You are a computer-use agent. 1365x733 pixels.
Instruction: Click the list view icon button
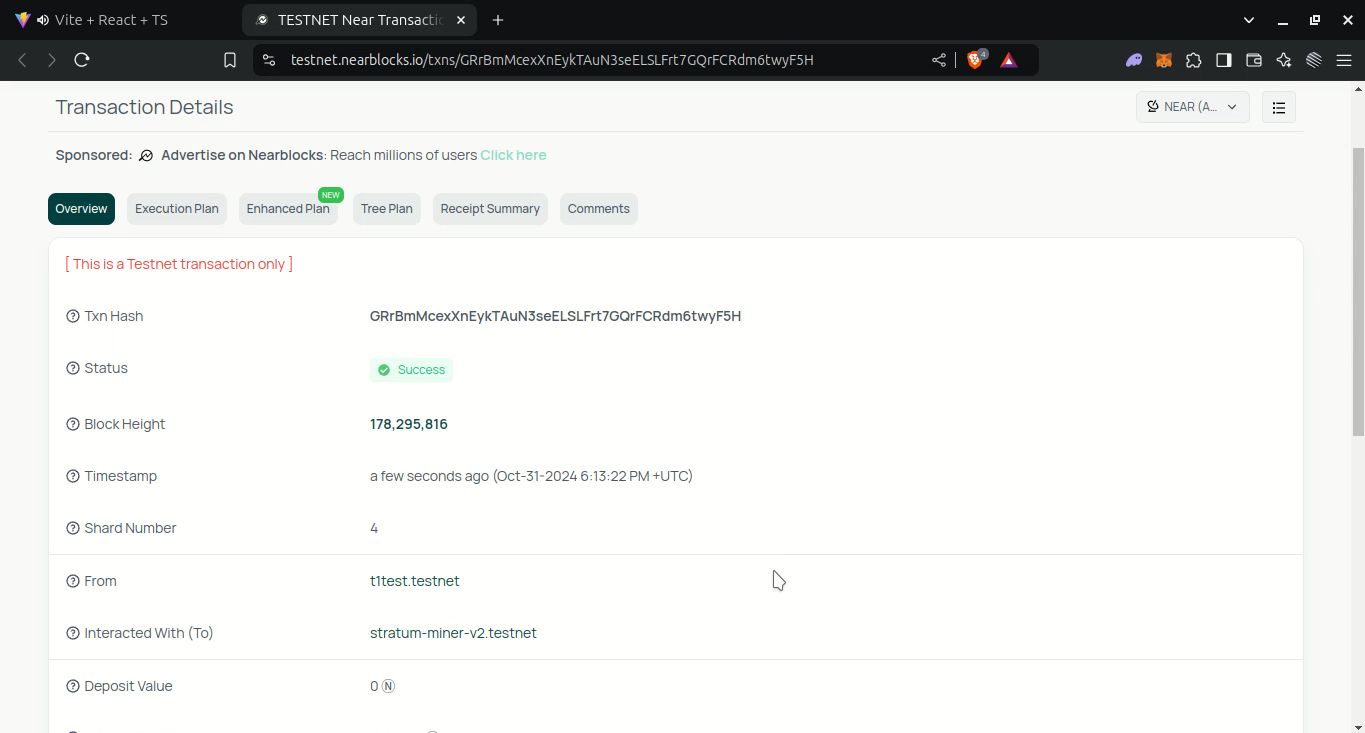pyautogui.click(x=1279, y=107)
